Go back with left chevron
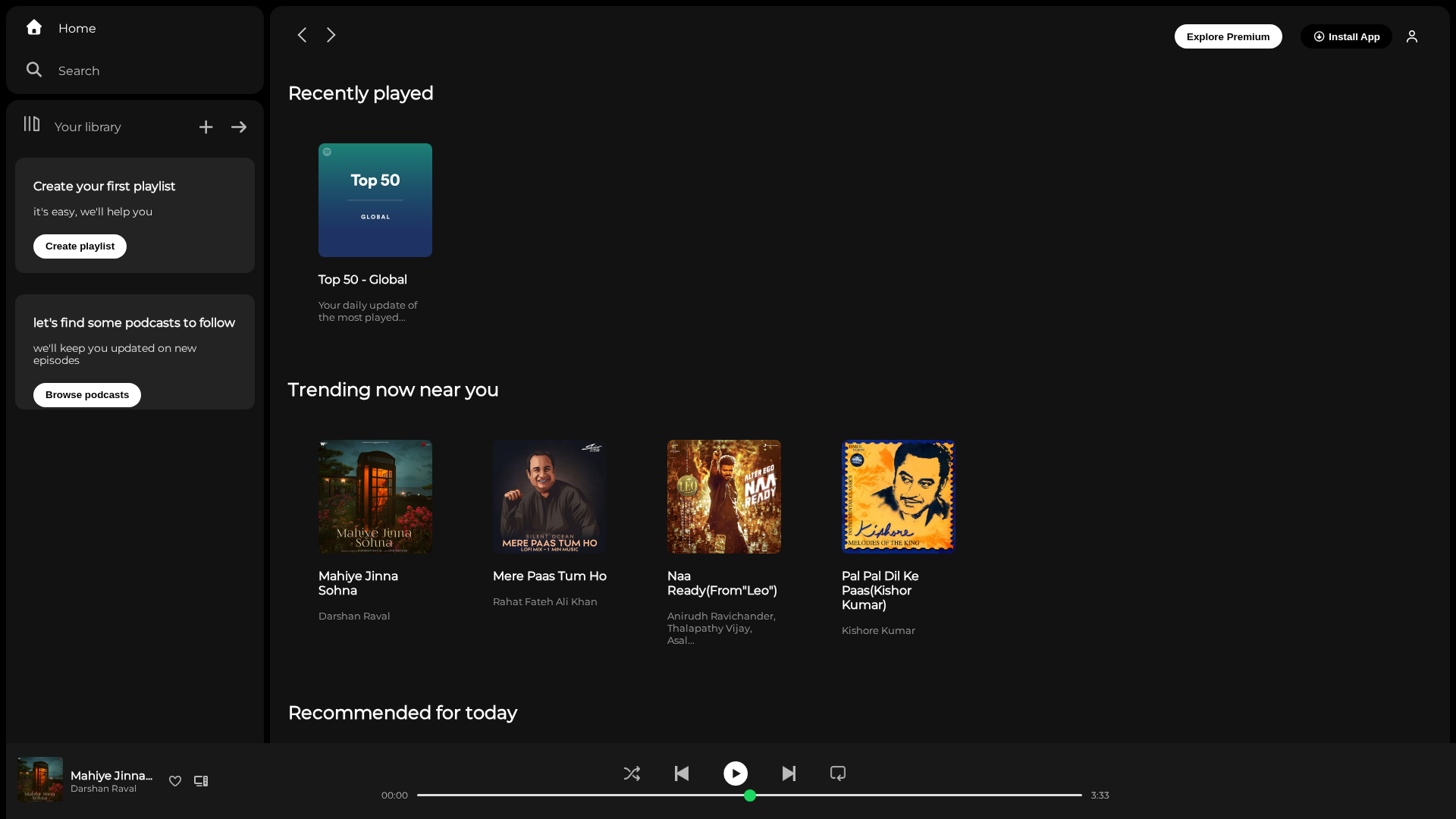 pyautogui.click(x=302, y=35)
